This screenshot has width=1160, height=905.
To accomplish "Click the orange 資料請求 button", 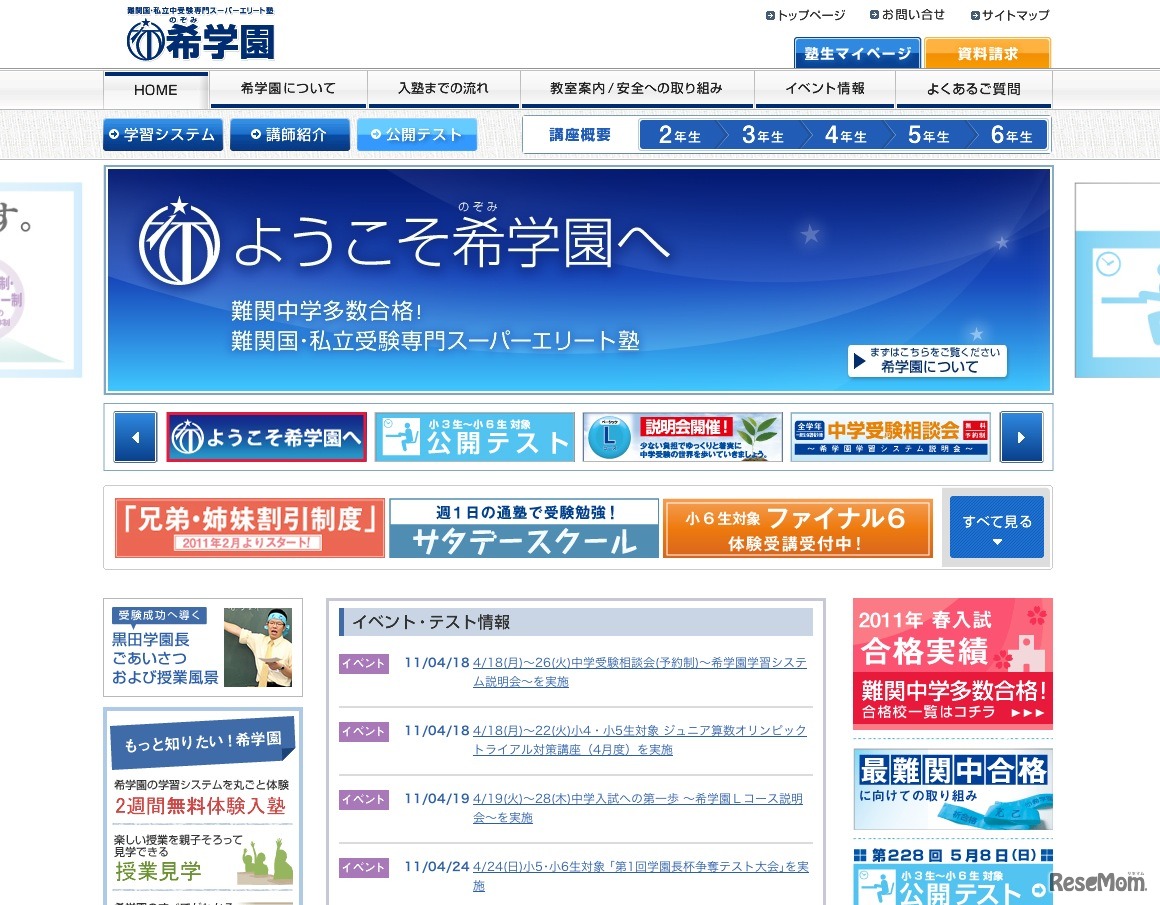I will (985, 53).
